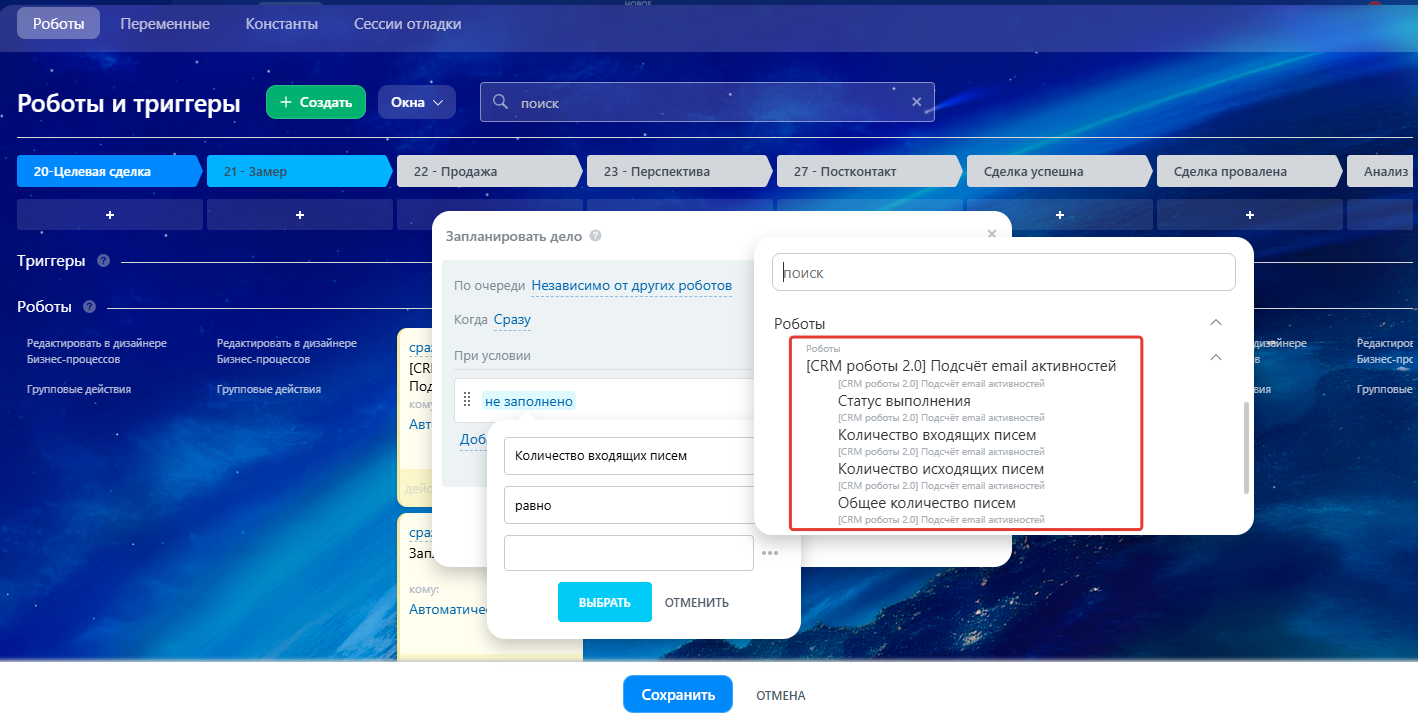Click plus under Сделка провалена stage

pyautogui.click(x=1250, y=215)
